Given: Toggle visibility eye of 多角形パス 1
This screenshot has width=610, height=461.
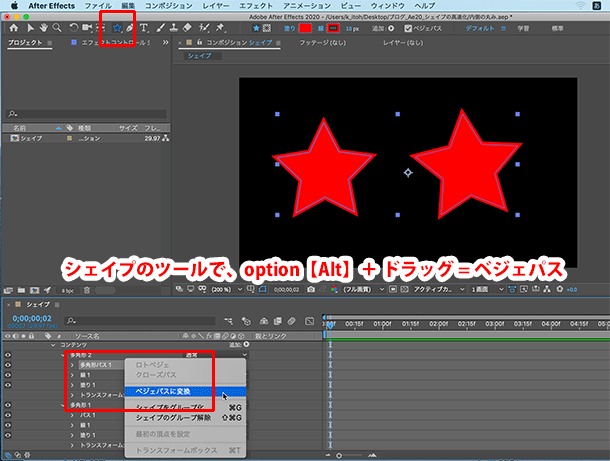Looking at the screenshot, I should point(8,365).
